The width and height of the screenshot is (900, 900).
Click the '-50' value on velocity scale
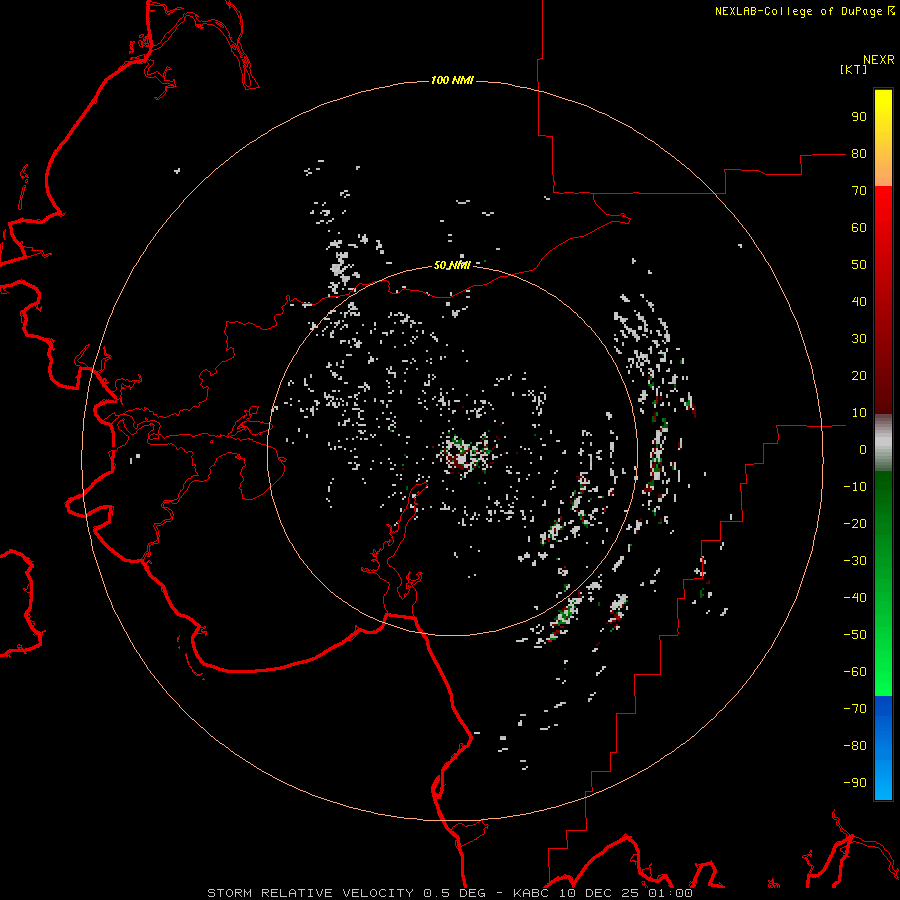(855, 635)
